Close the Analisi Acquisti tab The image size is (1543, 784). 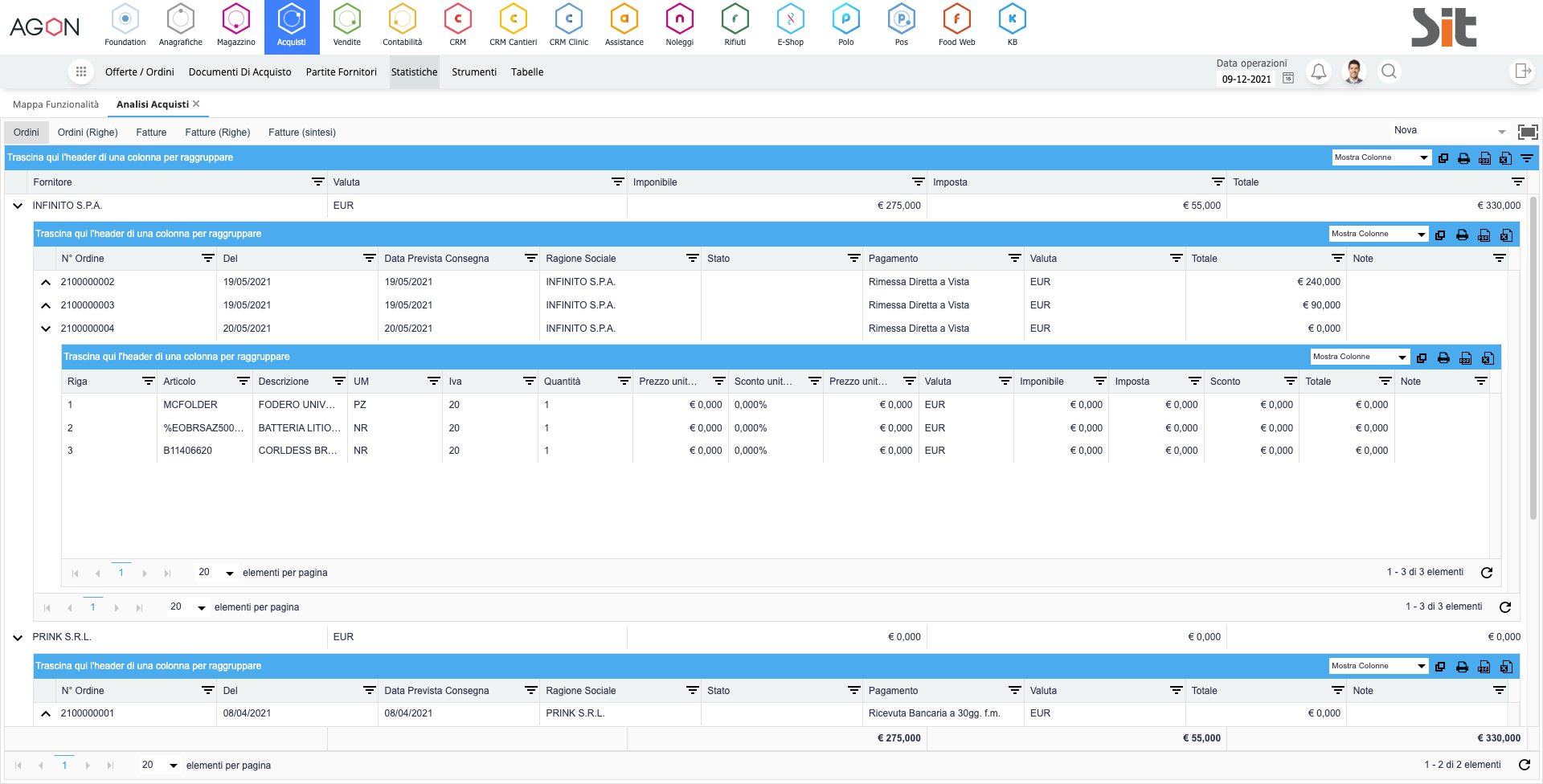point(196,104)
